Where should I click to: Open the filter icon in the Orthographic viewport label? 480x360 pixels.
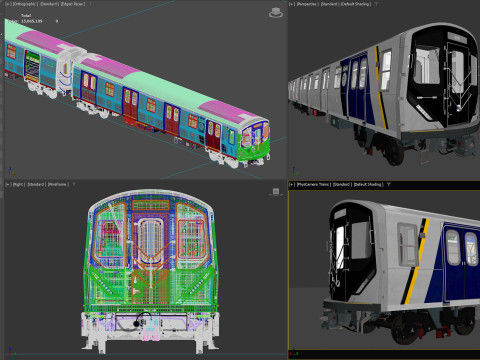(91, 4)
